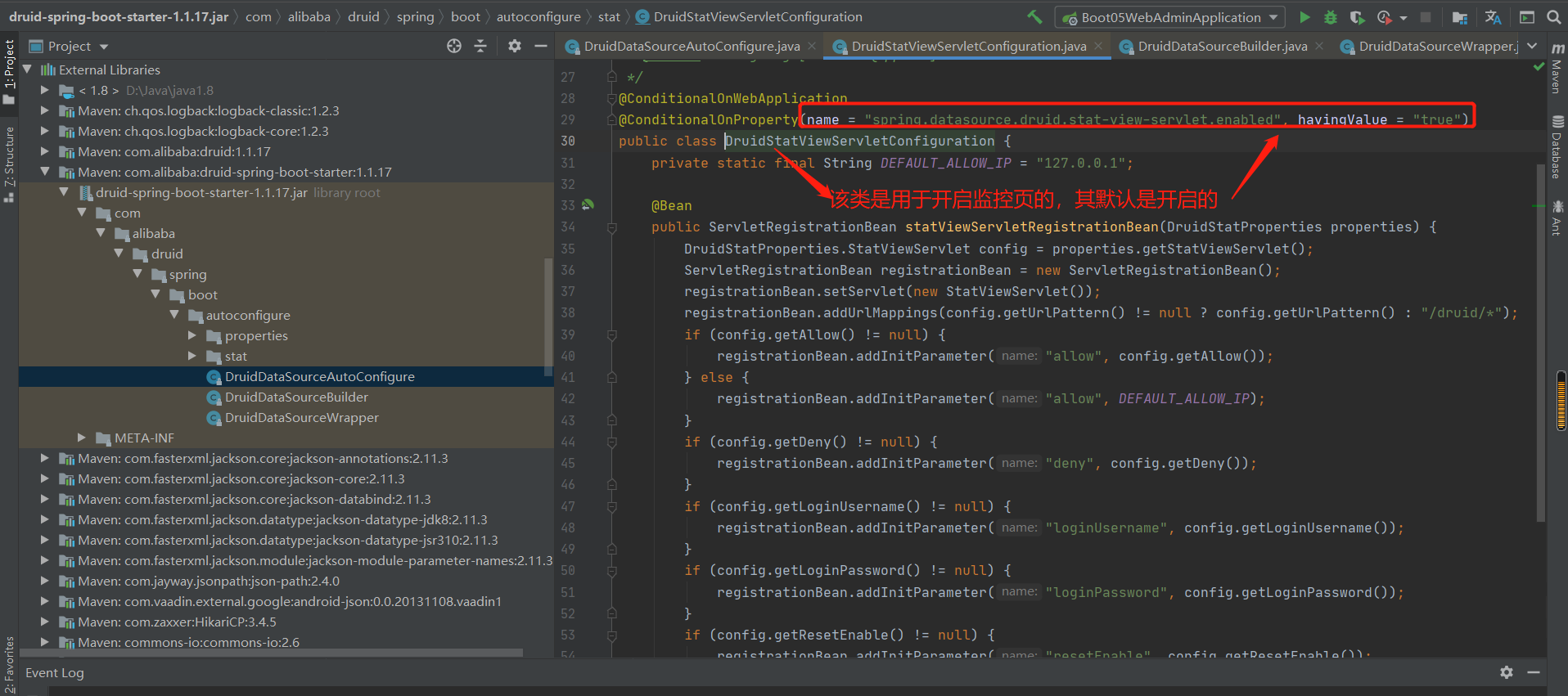Click Collapse All icon in Project panel

480,46
